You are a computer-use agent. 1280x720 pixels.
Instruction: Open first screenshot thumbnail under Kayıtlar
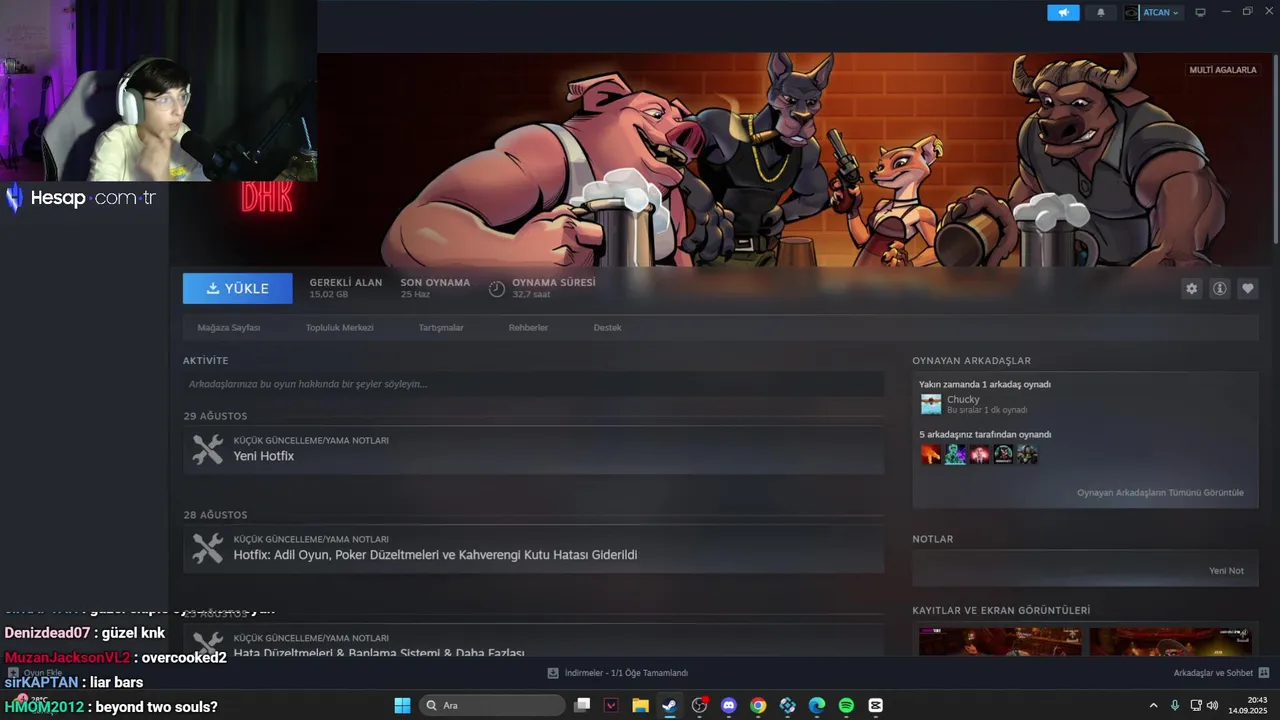pyautogui.click(x=1000, y=641)
